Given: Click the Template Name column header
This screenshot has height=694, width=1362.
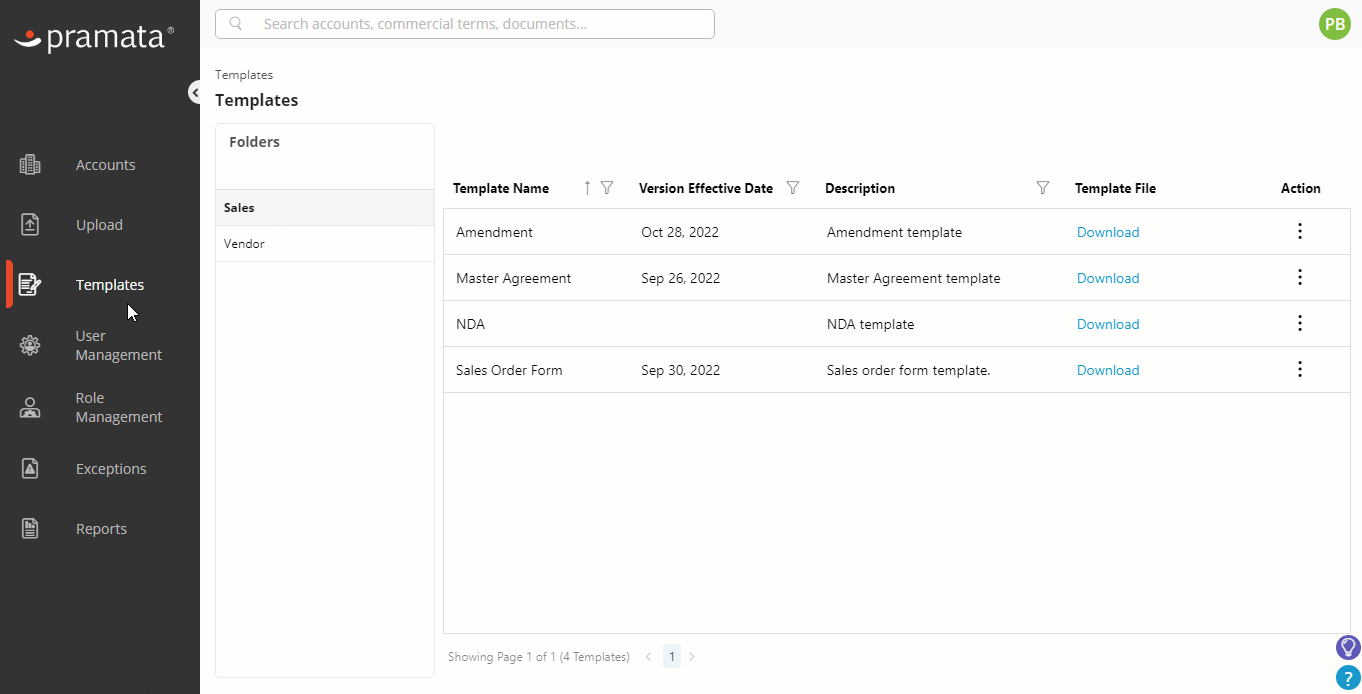Looking at the screenshot, I should tap(501, 188).
